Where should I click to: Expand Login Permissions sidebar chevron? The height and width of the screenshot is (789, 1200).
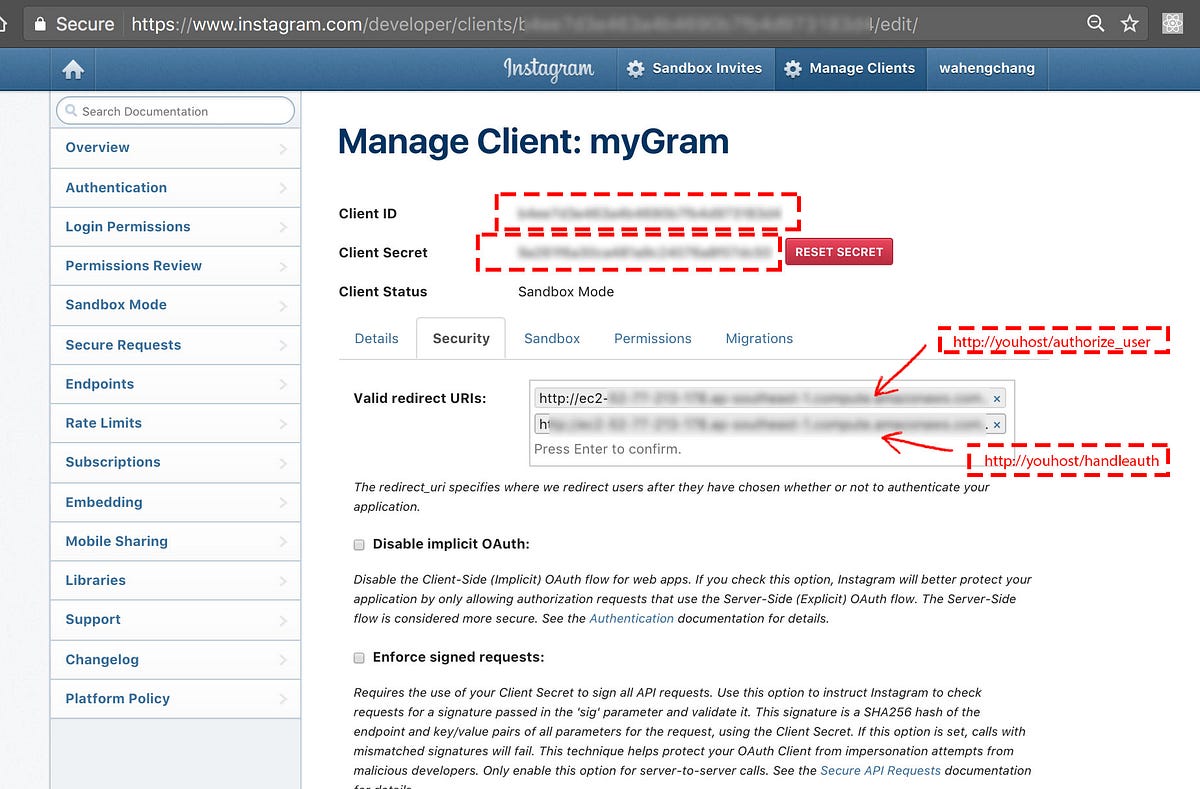pyautogui.click(x=284, y=227)
